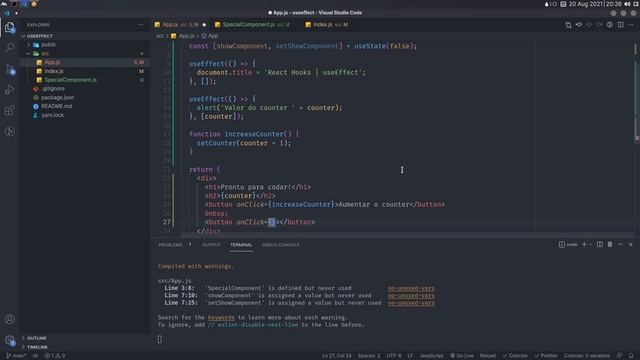This screenshot has height=360, width=640.
Task: Click the 'keywords' link in terminal
Action: [x=221, y=318]
